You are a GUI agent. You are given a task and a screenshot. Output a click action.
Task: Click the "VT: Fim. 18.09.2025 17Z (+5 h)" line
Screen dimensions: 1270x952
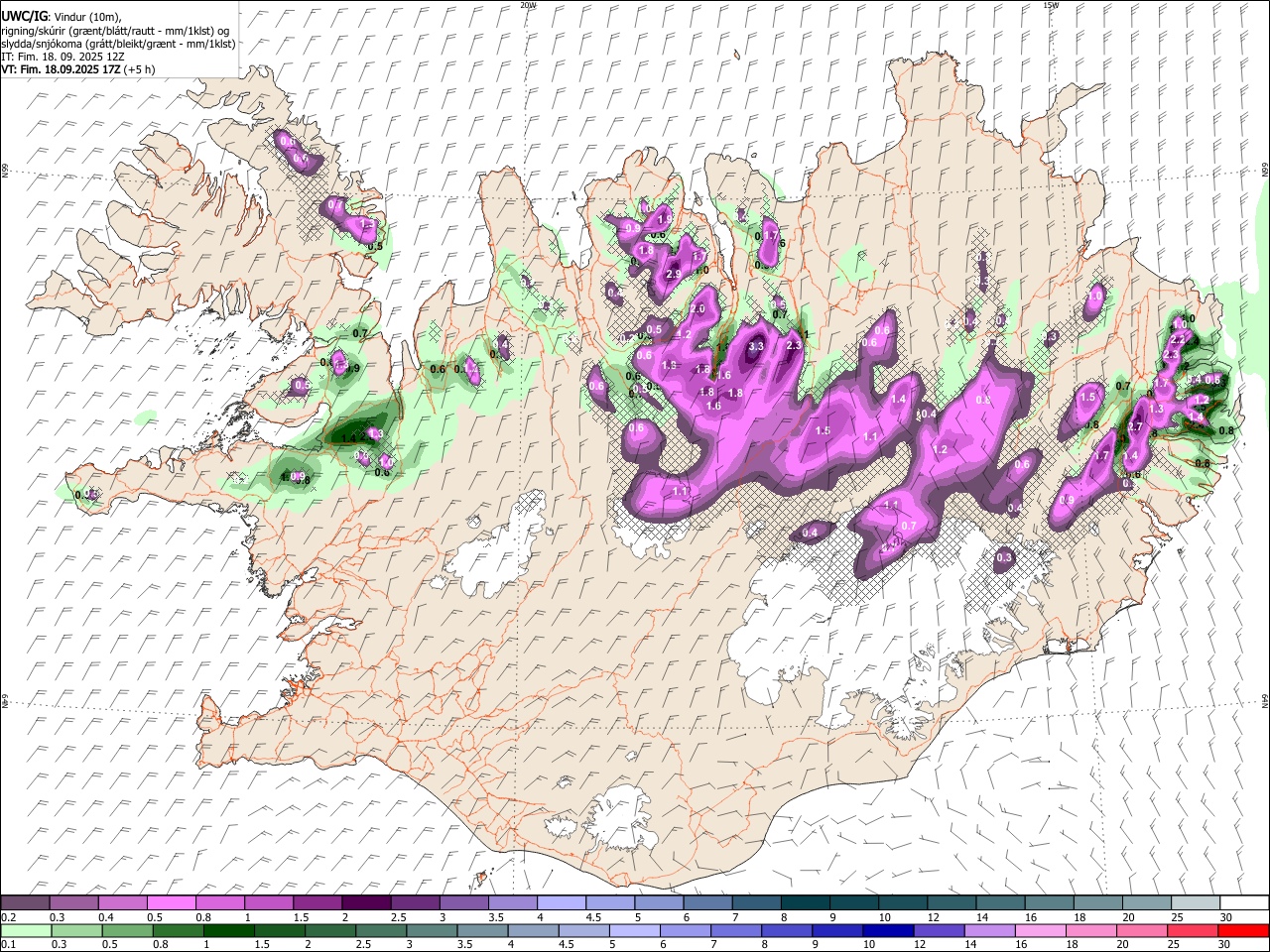tap(78, 70)
